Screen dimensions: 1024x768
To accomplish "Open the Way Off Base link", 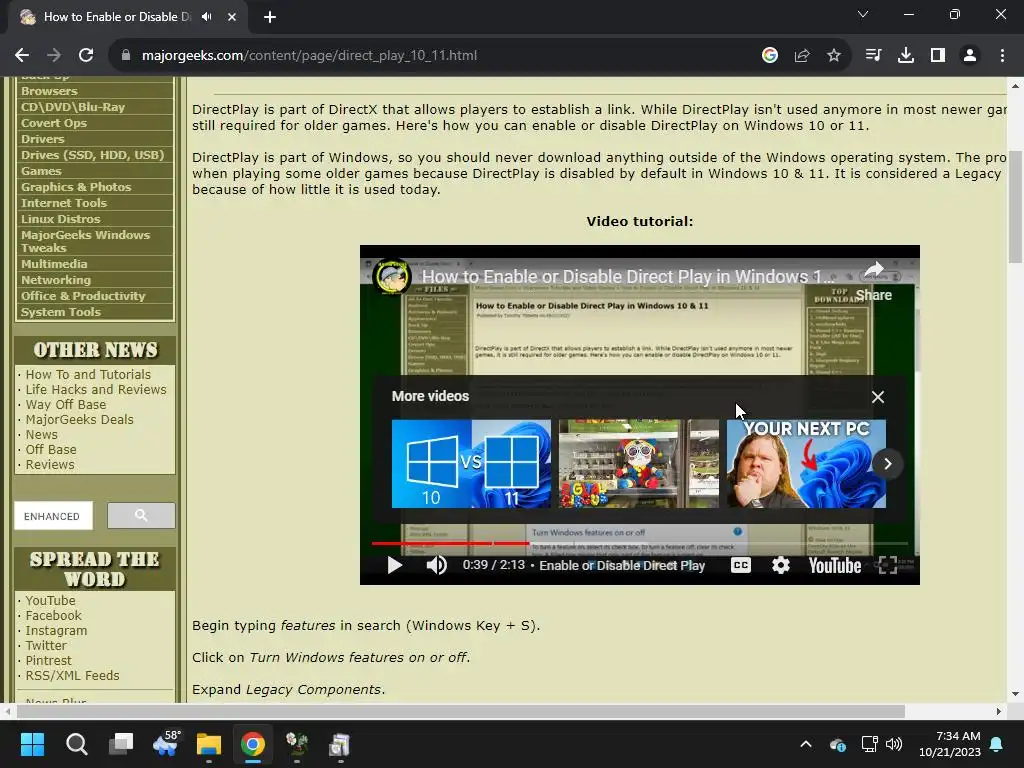I will pyautogui.click(x=65, y=404).
